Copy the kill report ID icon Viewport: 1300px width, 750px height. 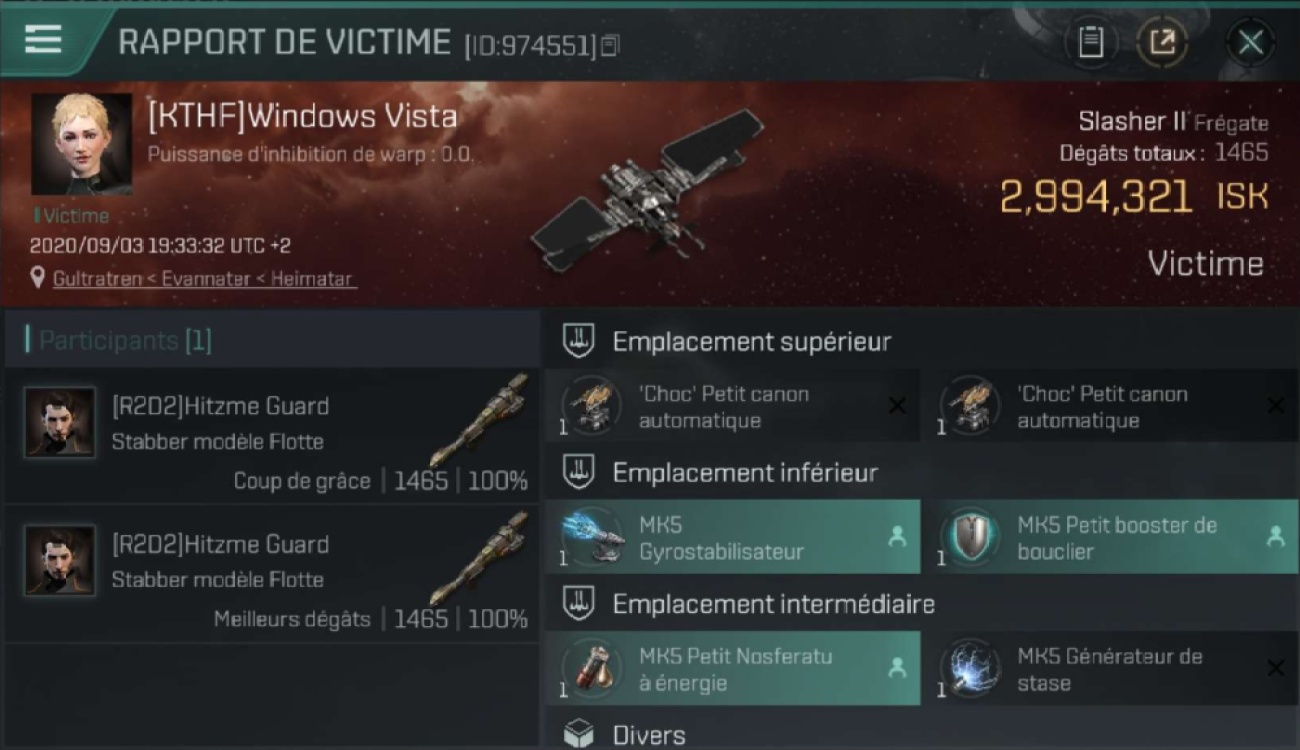[x=610, y=45]
